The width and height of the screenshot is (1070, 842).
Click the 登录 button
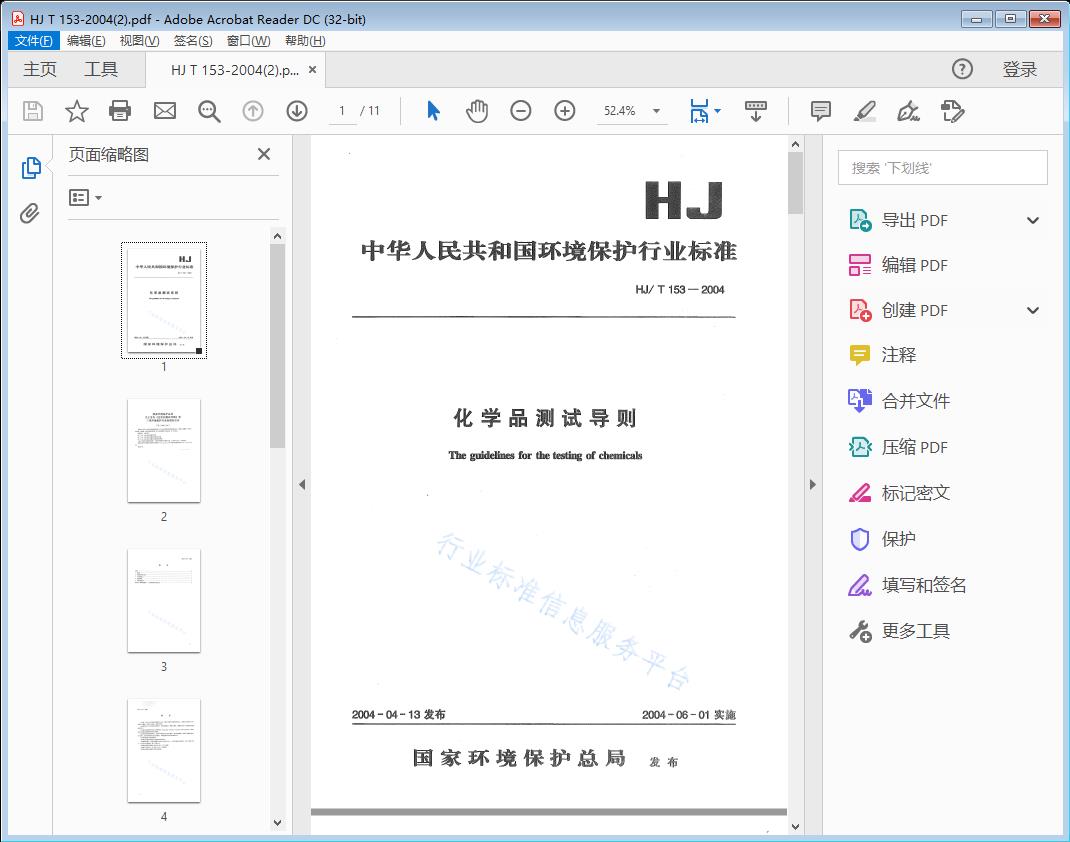coord(1022,69)
